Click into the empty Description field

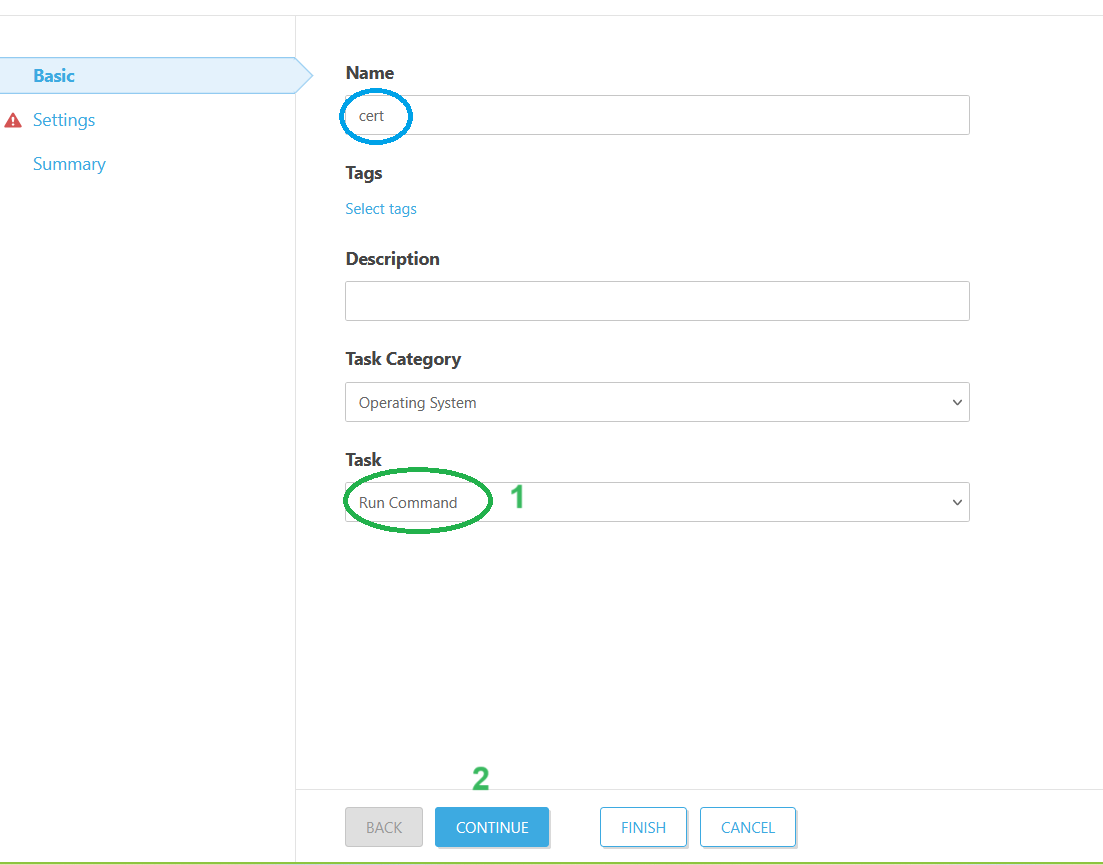point(657,301)
